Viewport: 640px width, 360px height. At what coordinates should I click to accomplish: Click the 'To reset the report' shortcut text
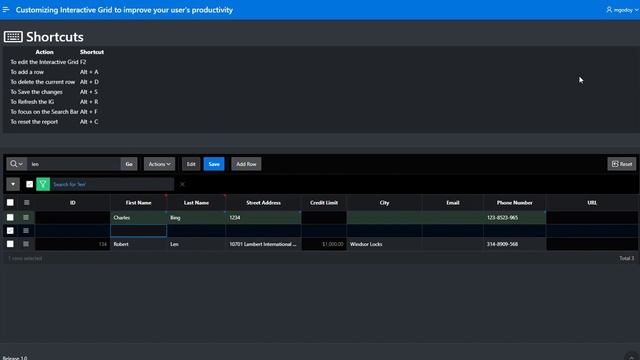tap(34, 122)
